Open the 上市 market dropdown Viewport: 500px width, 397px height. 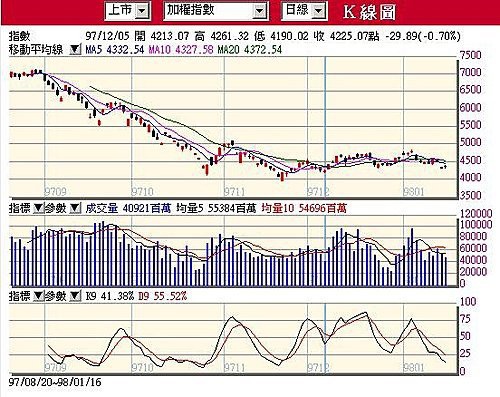[x=128, y=11]
